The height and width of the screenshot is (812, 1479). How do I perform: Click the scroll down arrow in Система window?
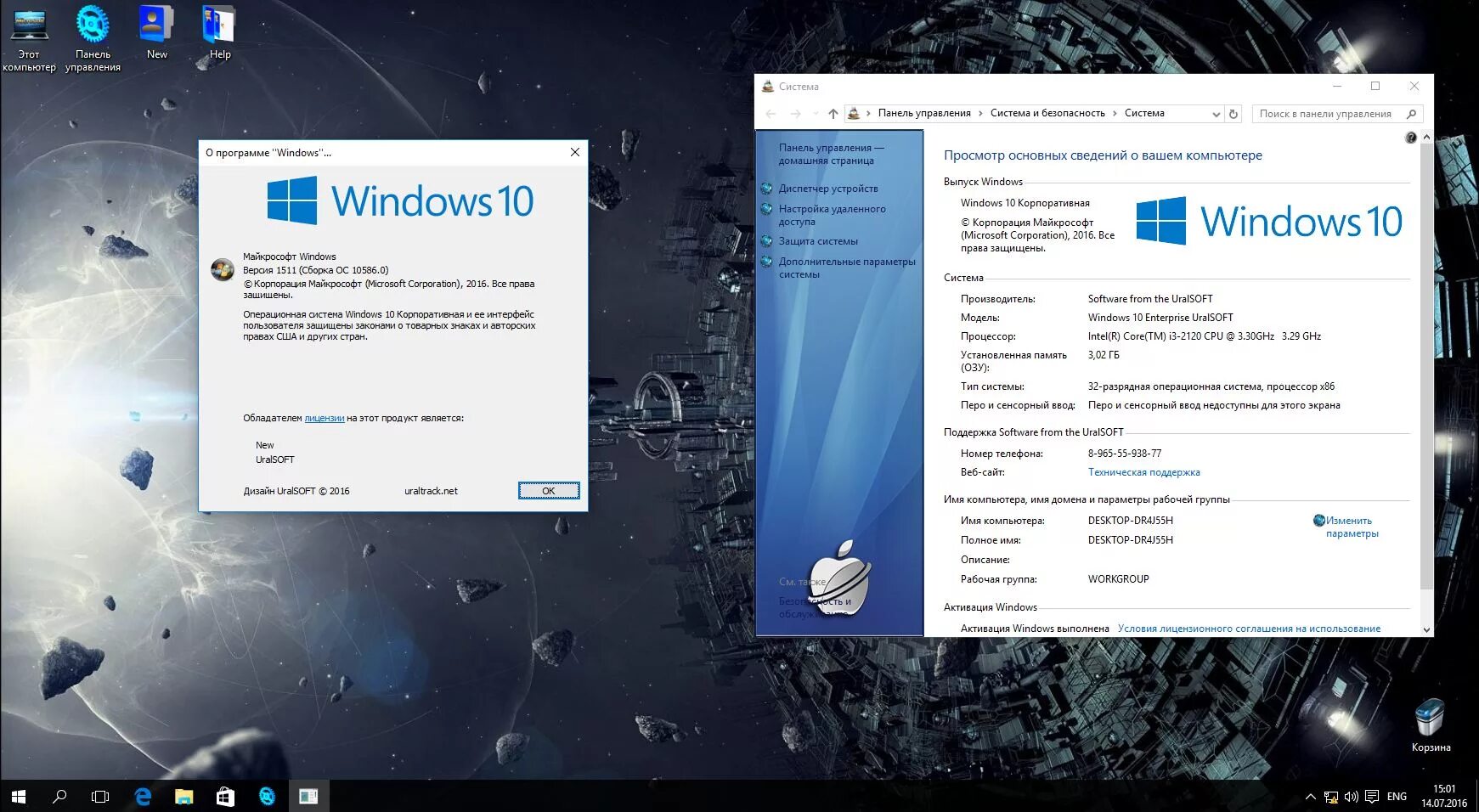pyautogui.click(x=1426, y=629)
